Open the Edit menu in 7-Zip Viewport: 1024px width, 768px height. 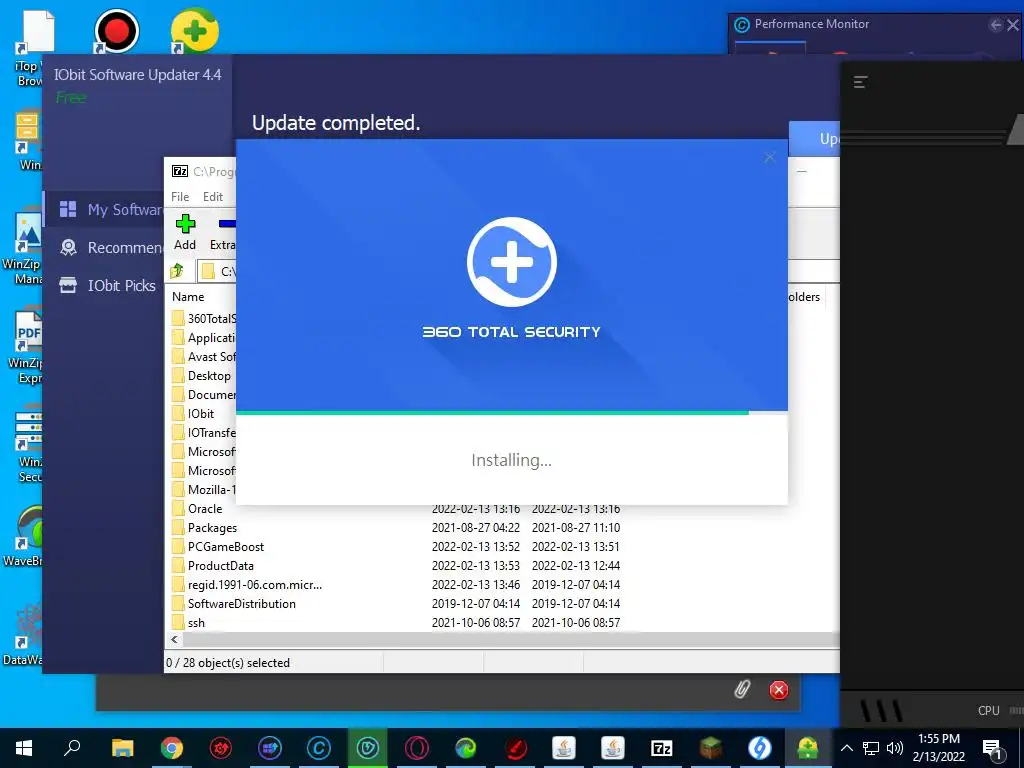212,197
